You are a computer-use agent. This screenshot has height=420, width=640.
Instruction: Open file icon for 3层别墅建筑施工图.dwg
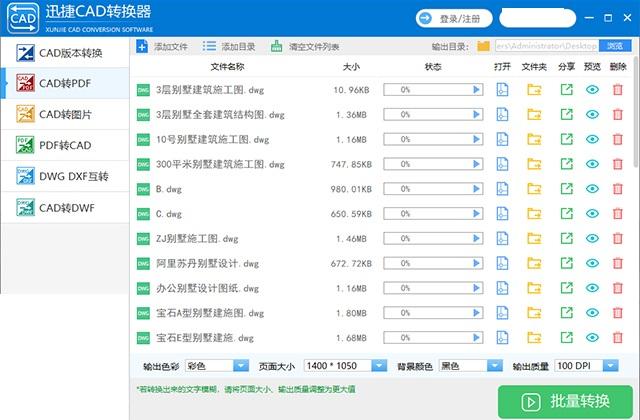pos(502,89)
